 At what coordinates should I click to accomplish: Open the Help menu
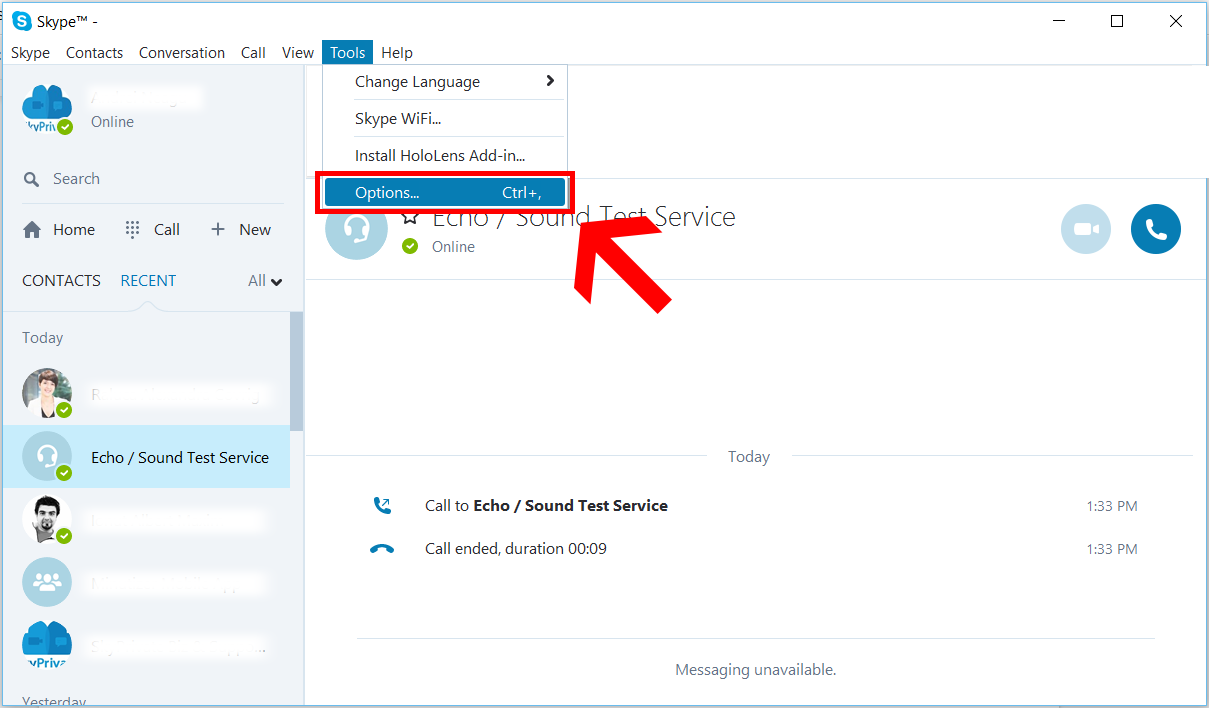coord(397,53)
